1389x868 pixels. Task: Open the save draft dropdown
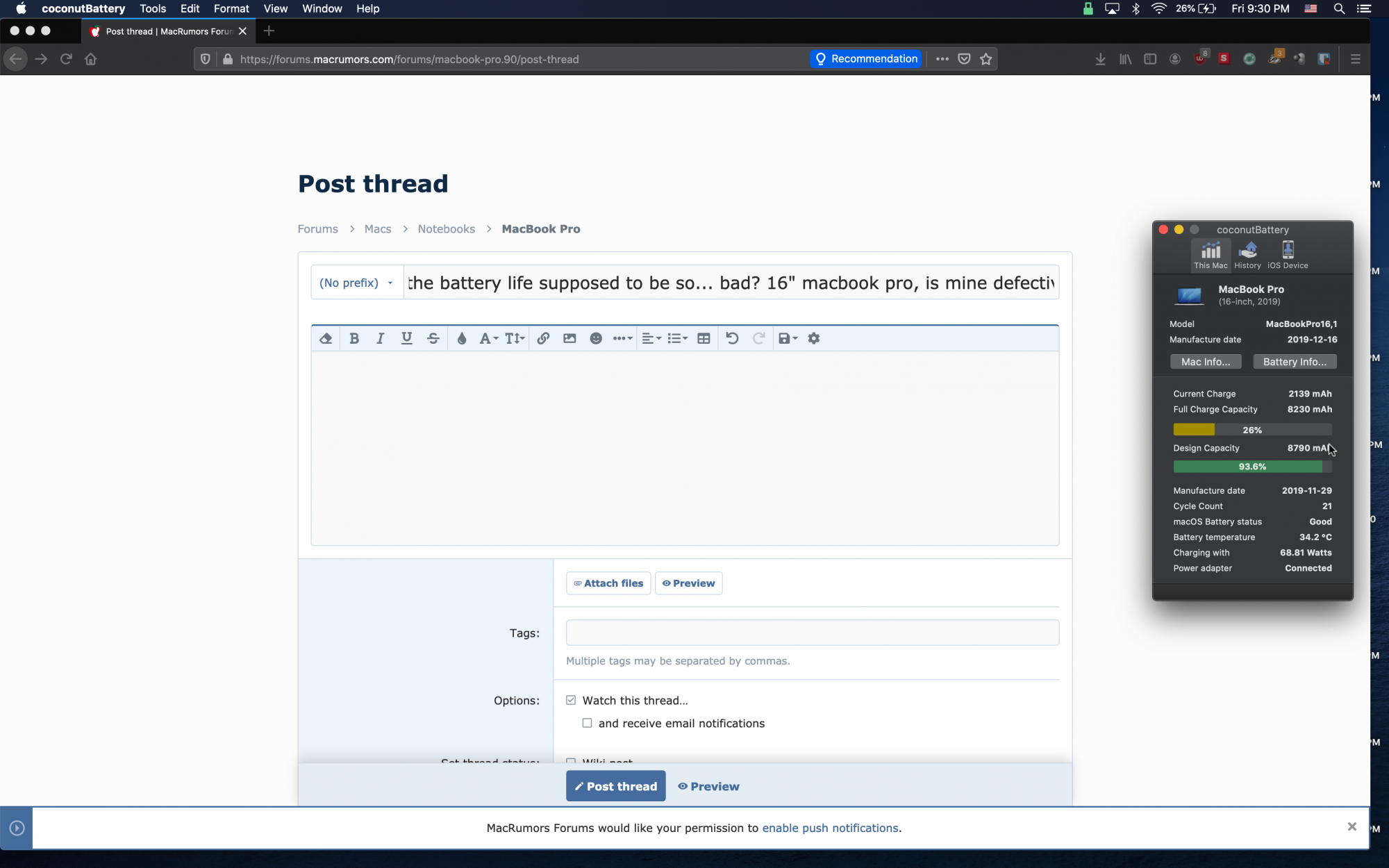788,338
